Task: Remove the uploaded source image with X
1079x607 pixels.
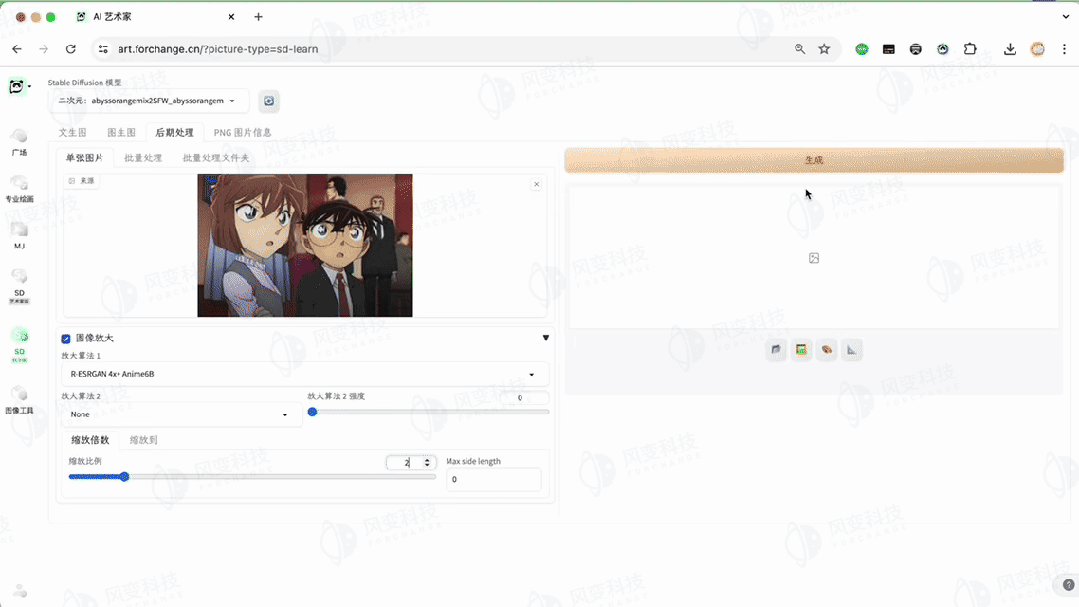Action: point(537,184)
